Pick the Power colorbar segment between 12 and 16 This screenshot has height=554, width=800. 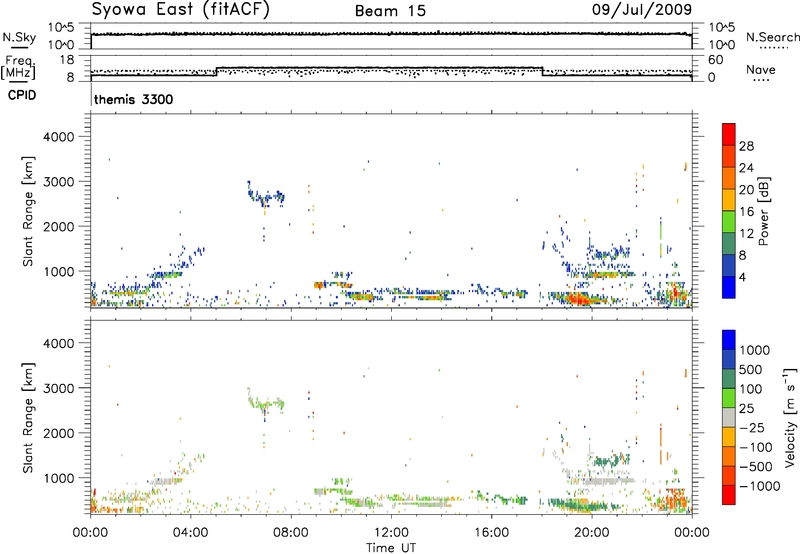pos(729,222)
